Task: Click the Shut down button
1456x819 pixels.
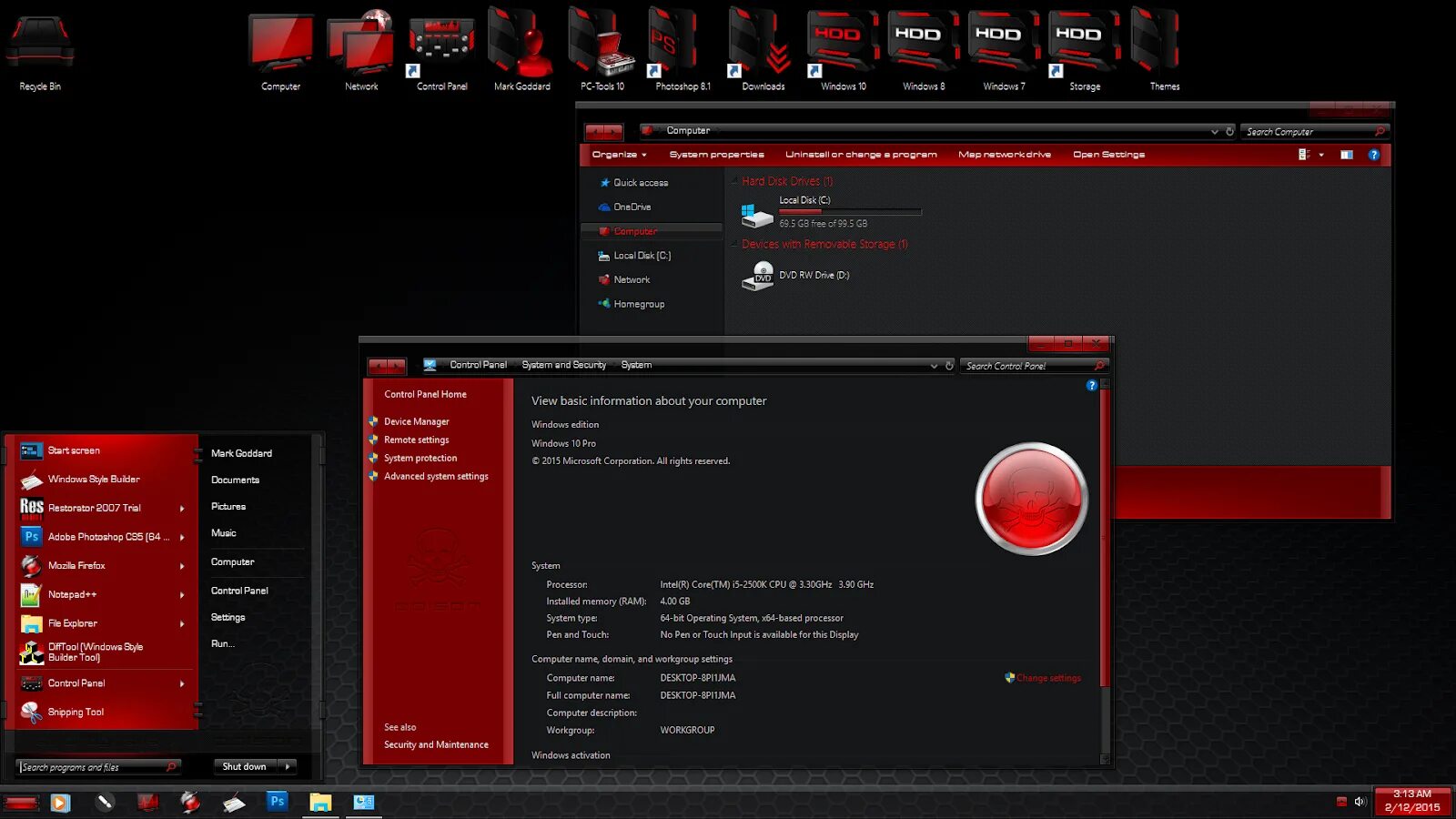Action: point(245,767)
